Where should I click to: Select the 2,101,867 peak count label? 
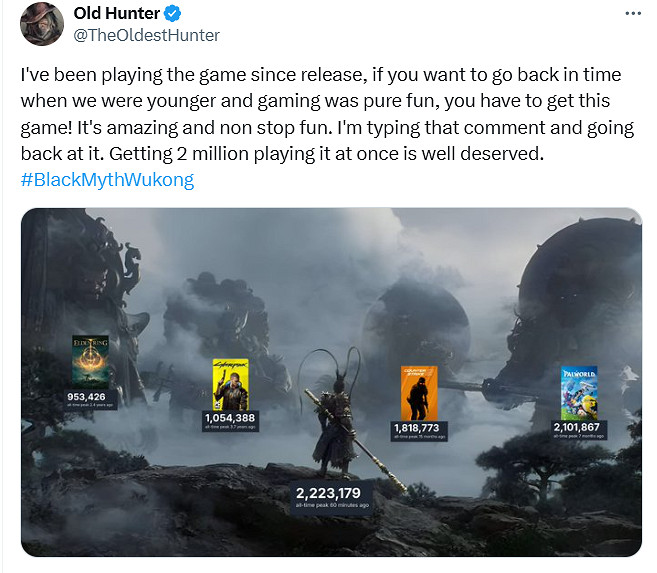[579, 427]
